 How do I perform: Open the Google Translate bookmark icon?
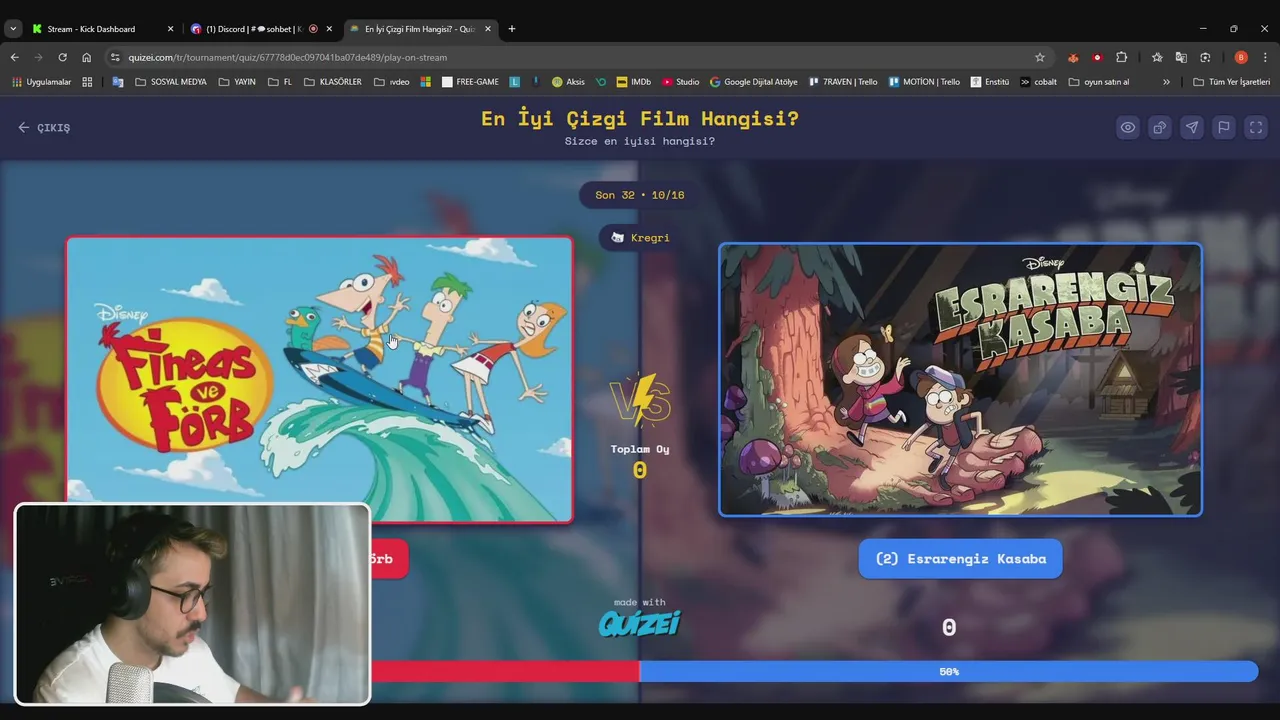118,82
